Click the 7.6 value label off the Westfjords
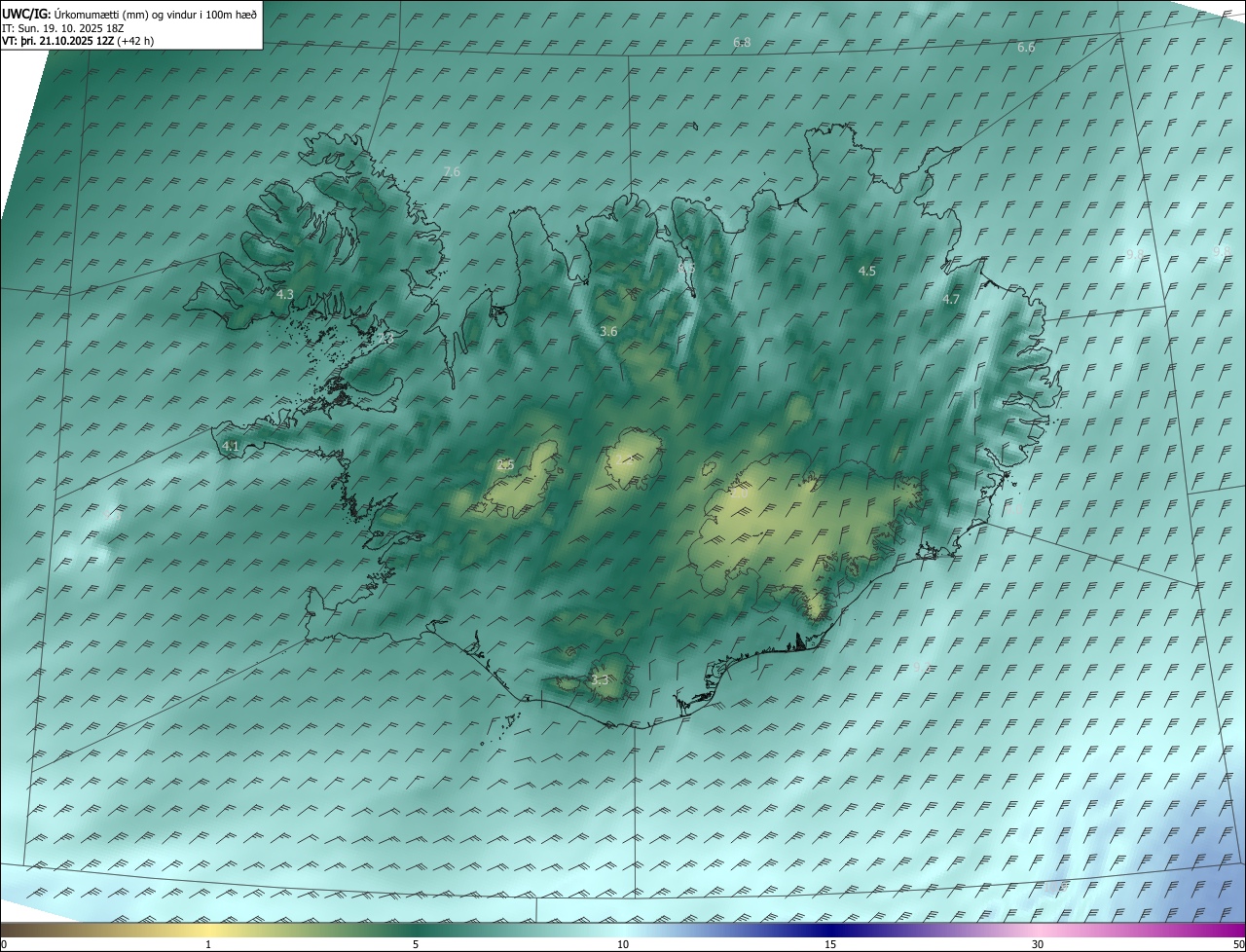This screenshot has width=1246, height=952. point(452,172)
